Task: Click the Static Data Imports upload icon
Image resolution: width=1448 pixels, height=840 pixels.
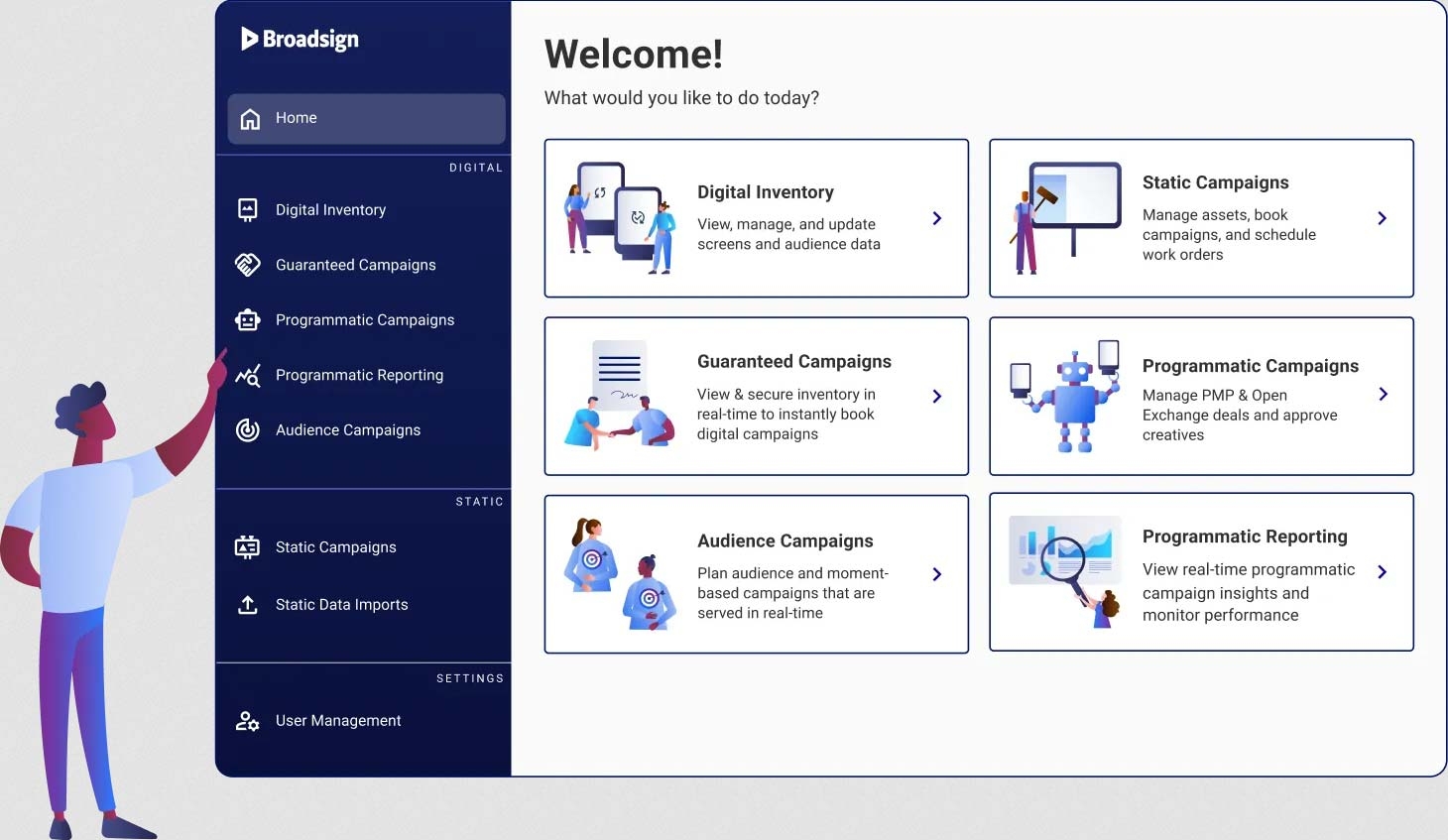Action: click(x=248, y=604)
